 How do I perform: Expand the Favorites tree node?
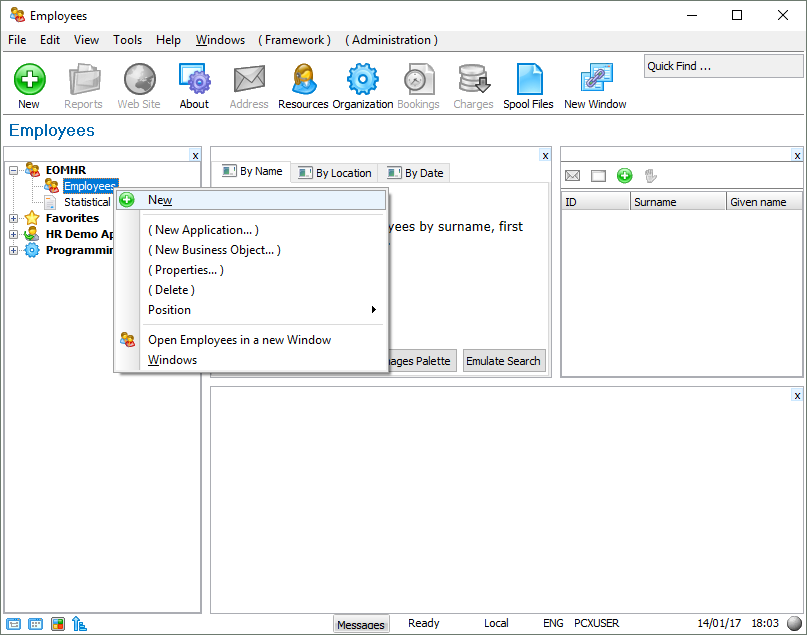pyautogui.click(x=14, y=218)
